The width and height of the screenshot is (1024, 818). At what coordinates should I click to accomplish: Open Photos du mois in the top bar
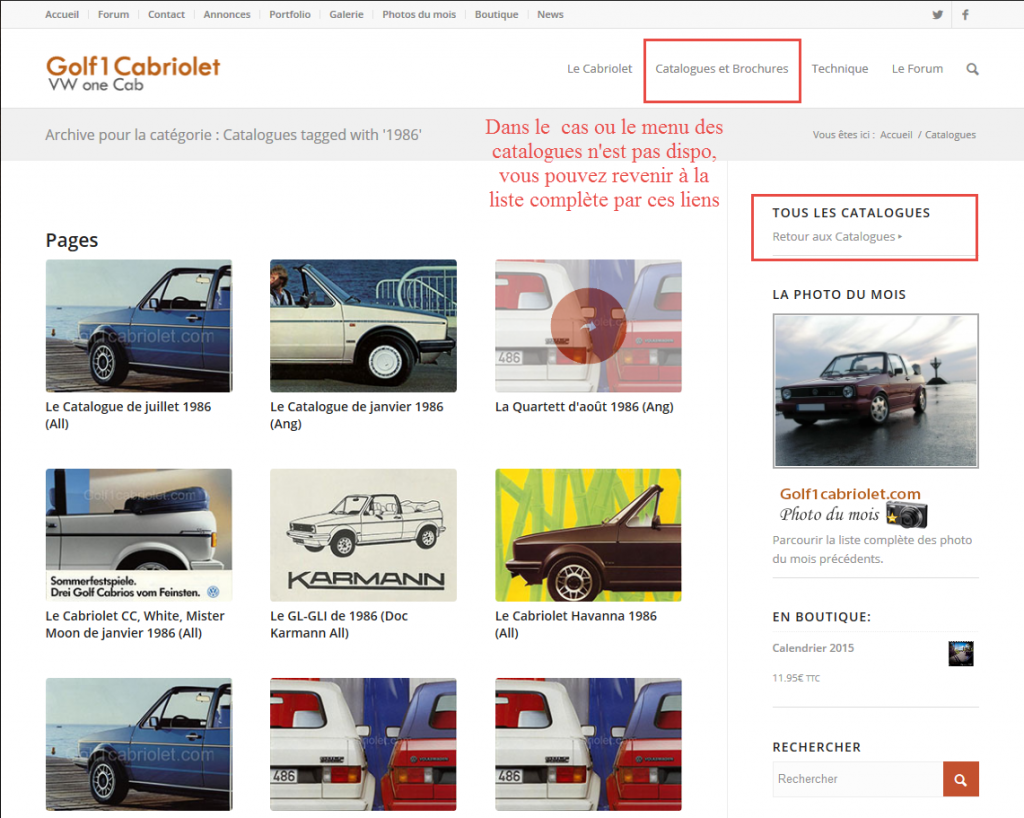click(419, 14)
